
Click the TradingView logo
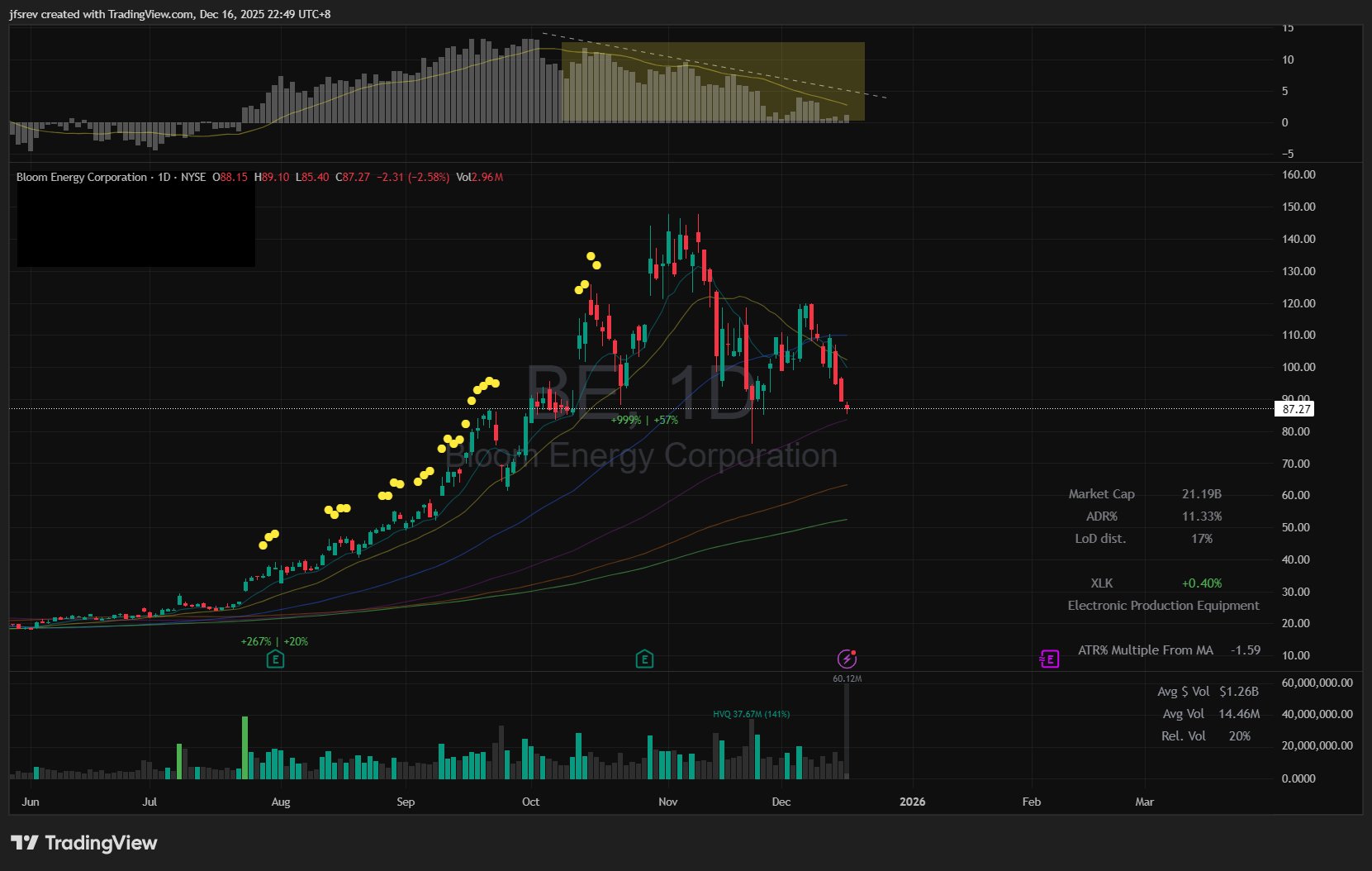(x=83, y=843)
